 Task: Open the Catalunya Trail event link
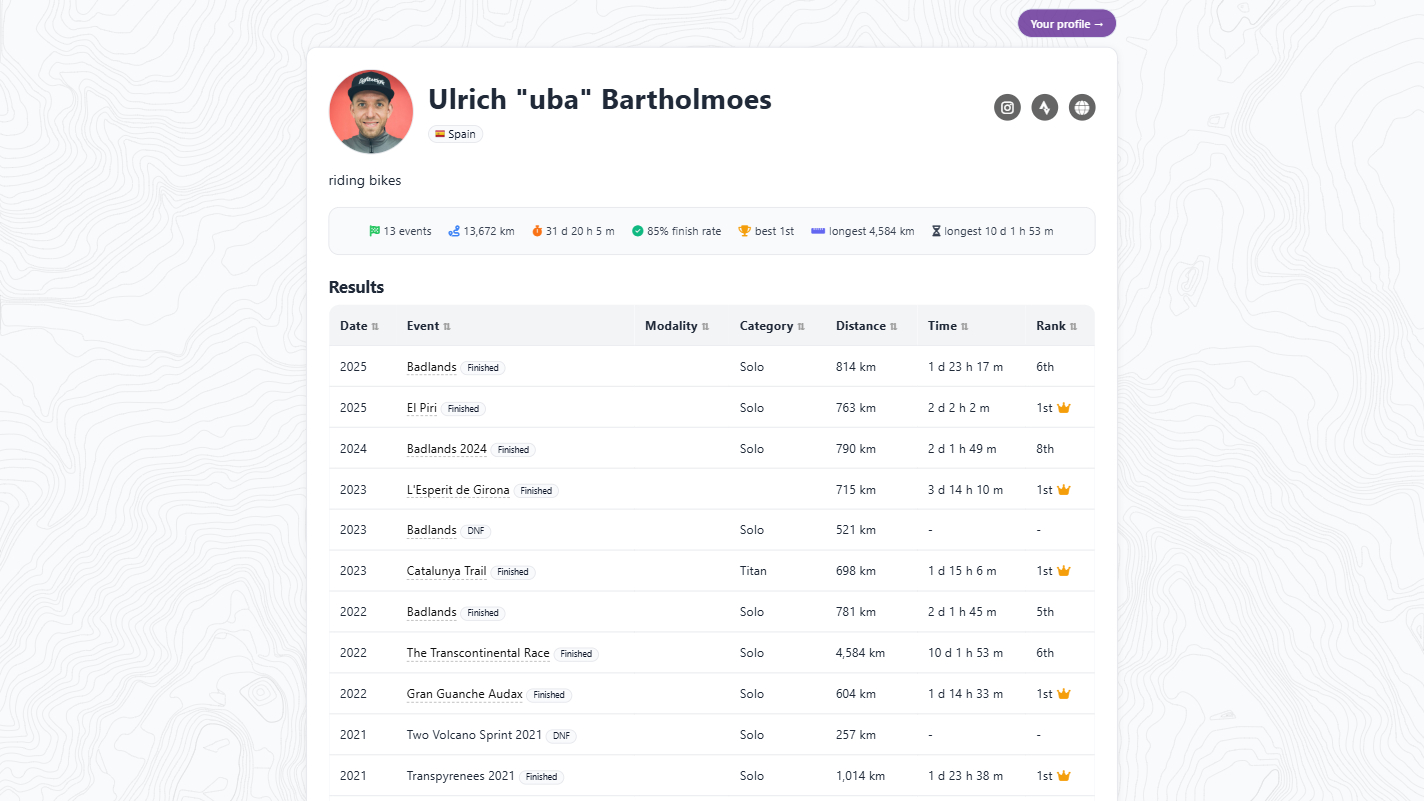446,571
